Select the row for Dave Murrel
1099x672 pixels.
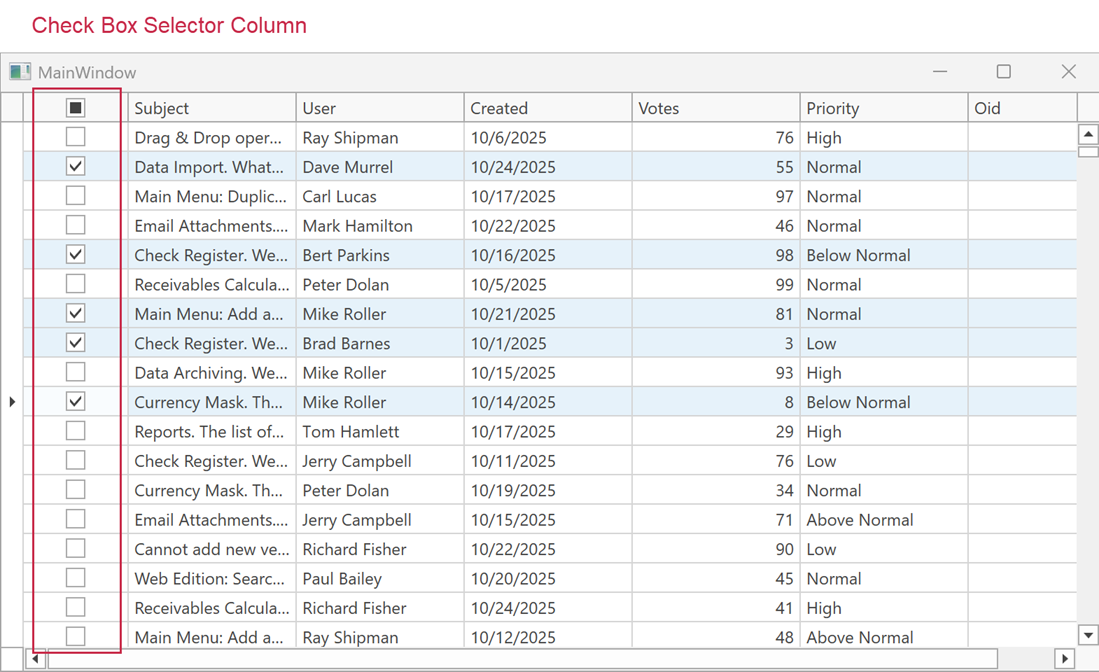[380, 165]
